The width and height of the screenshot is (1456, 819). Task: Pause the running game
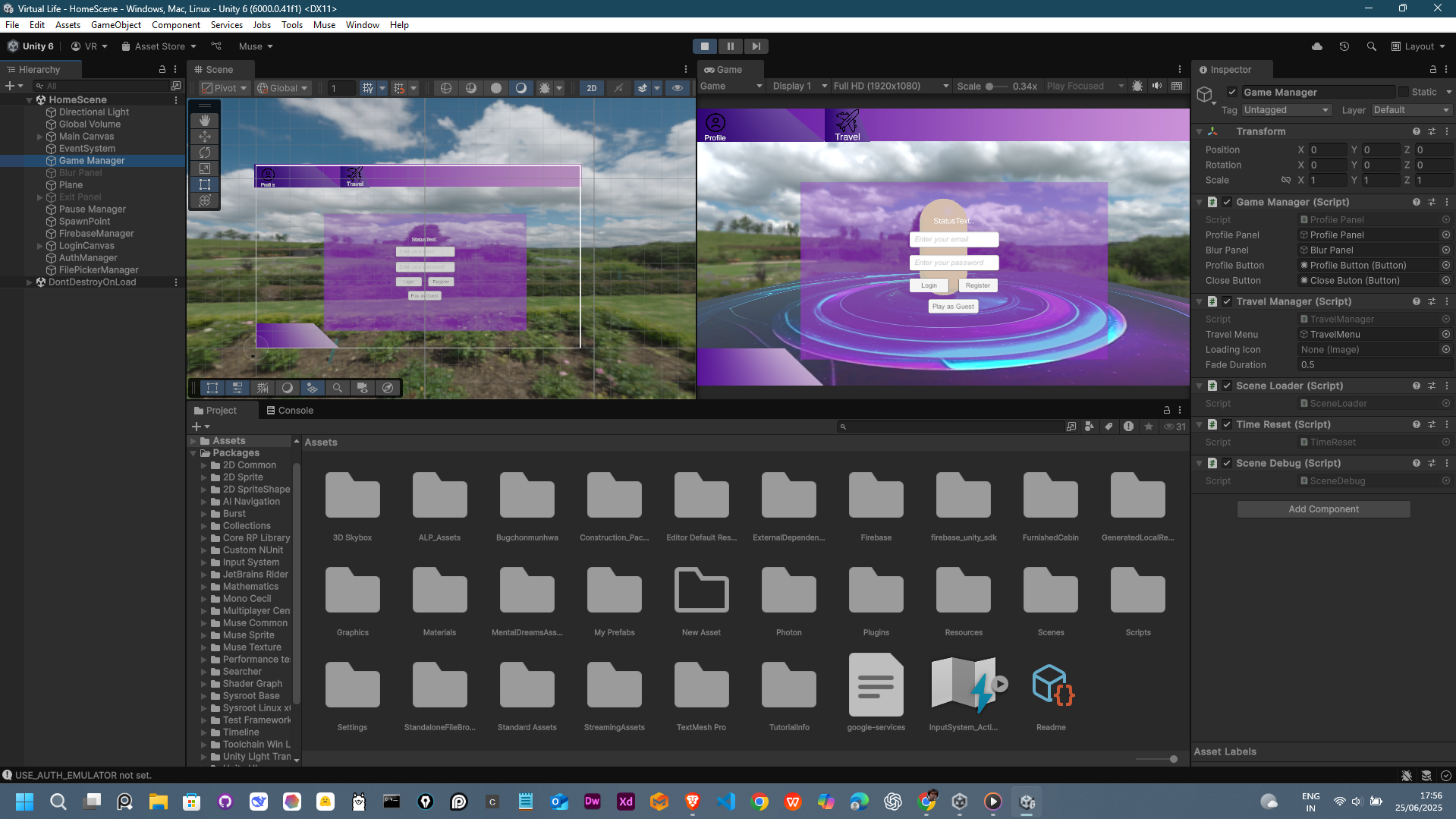click(731, 46)
